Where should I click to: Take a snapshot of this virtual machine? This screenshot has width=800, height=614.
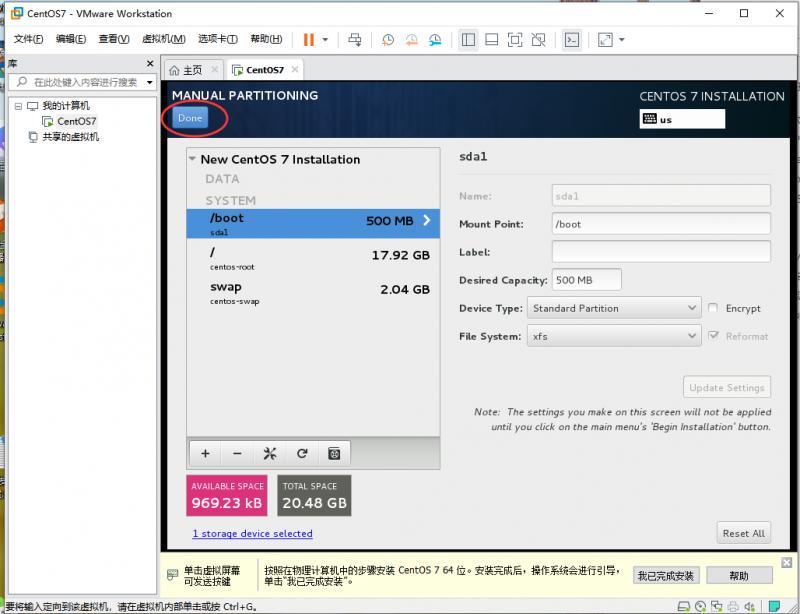click(388, 40)
